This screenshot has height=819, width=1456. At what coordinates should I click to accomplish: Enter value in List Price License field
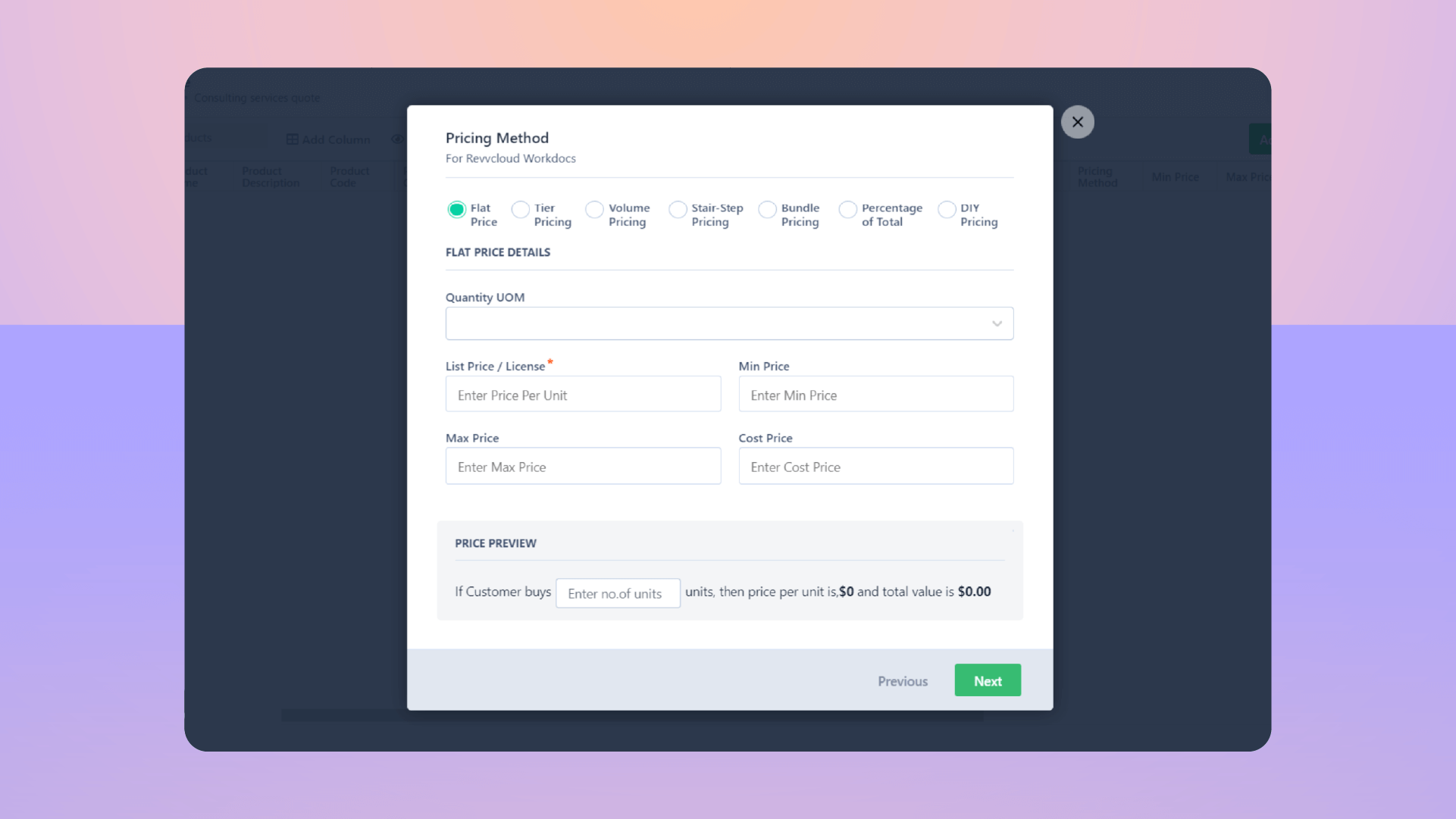583,394
